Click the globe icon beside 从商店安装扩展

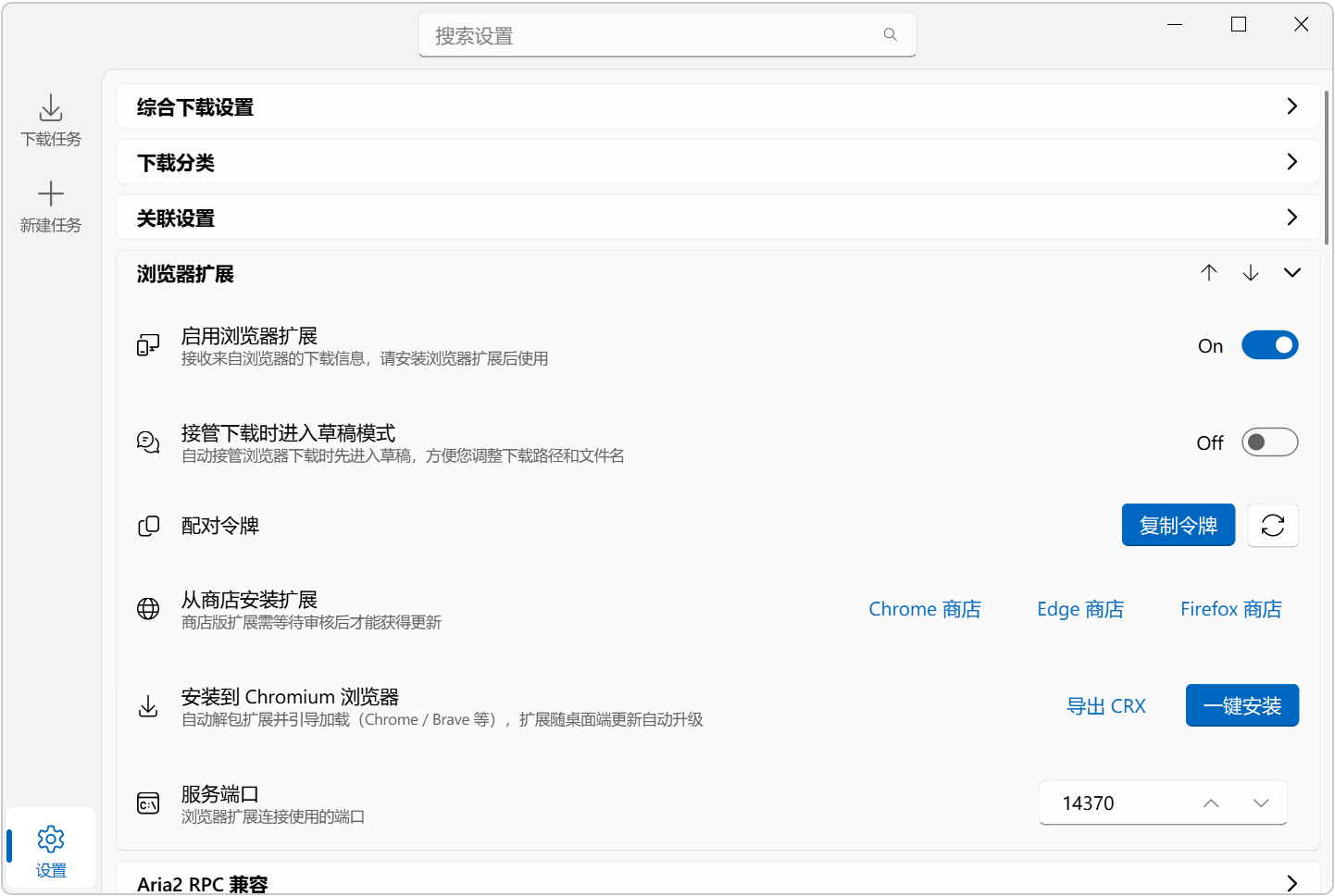pyautogui.click(x=148, y=609)
